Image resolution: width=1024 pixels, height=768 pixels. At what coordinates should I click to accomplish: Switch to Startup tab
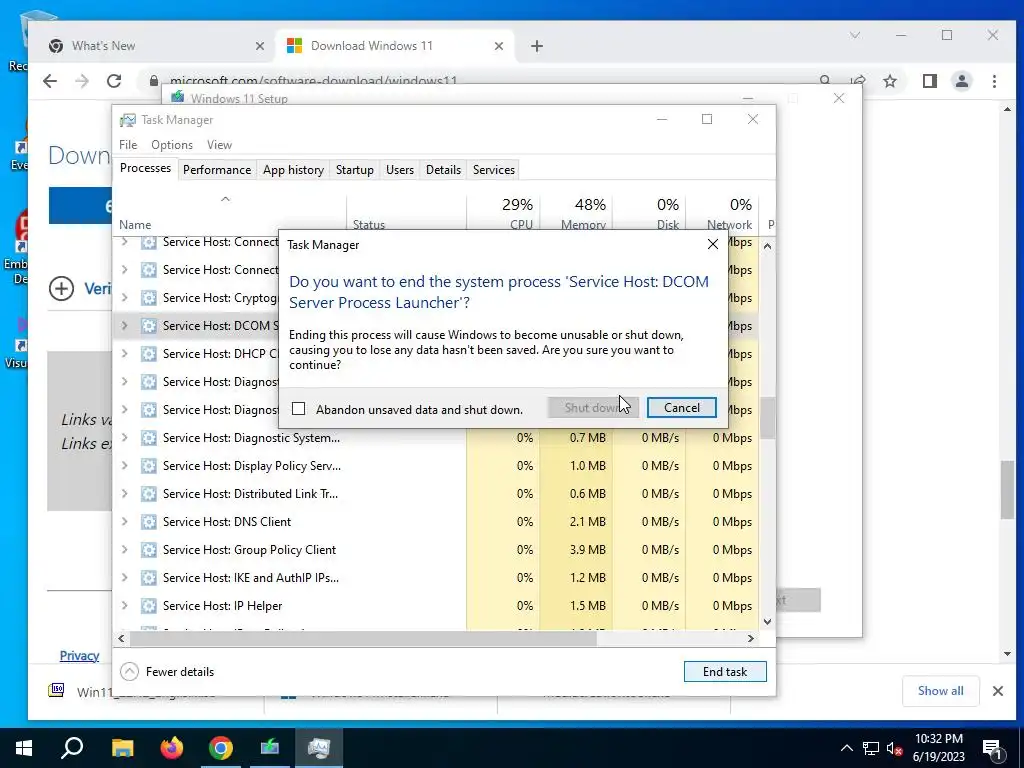pos(355,170)
